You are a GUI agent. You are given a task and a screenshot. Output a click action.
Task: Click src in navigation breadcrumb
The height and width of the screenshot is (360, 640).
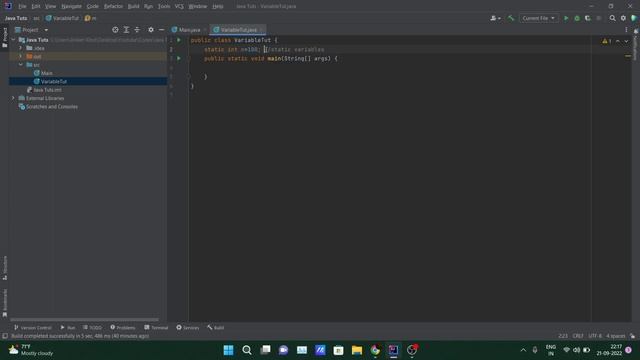36,18
